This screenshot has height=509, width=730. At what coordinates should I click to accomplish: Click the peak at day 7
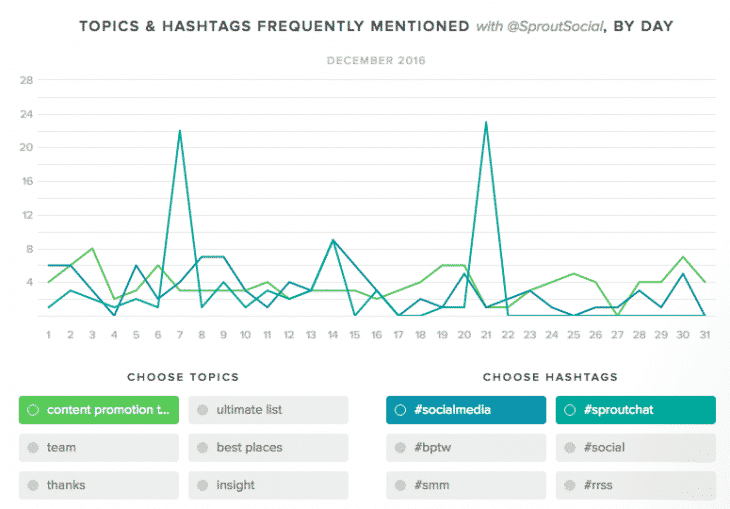[x=179, y=131]
